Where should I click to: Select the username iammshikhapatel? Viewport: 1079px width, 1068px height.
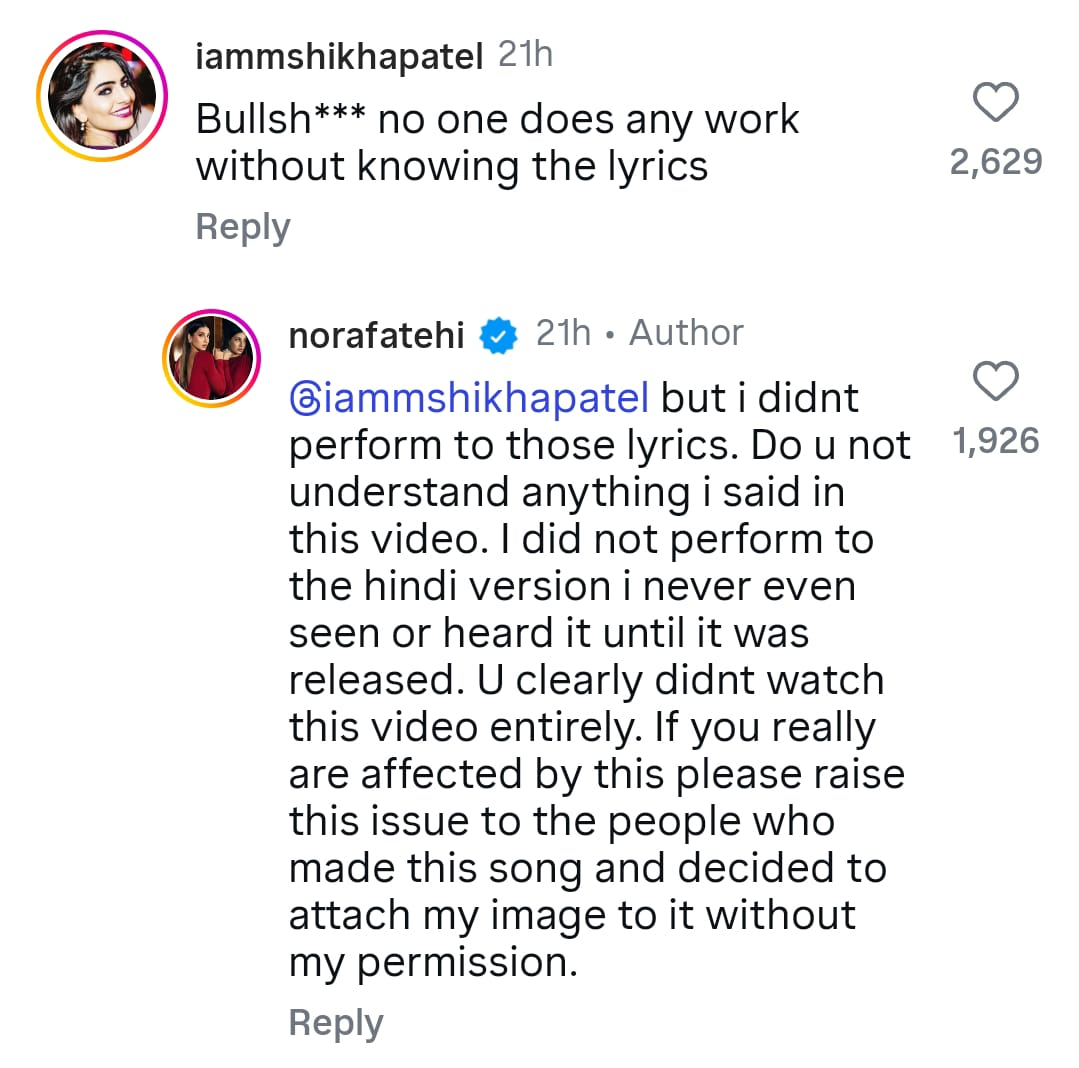(340, 56)
